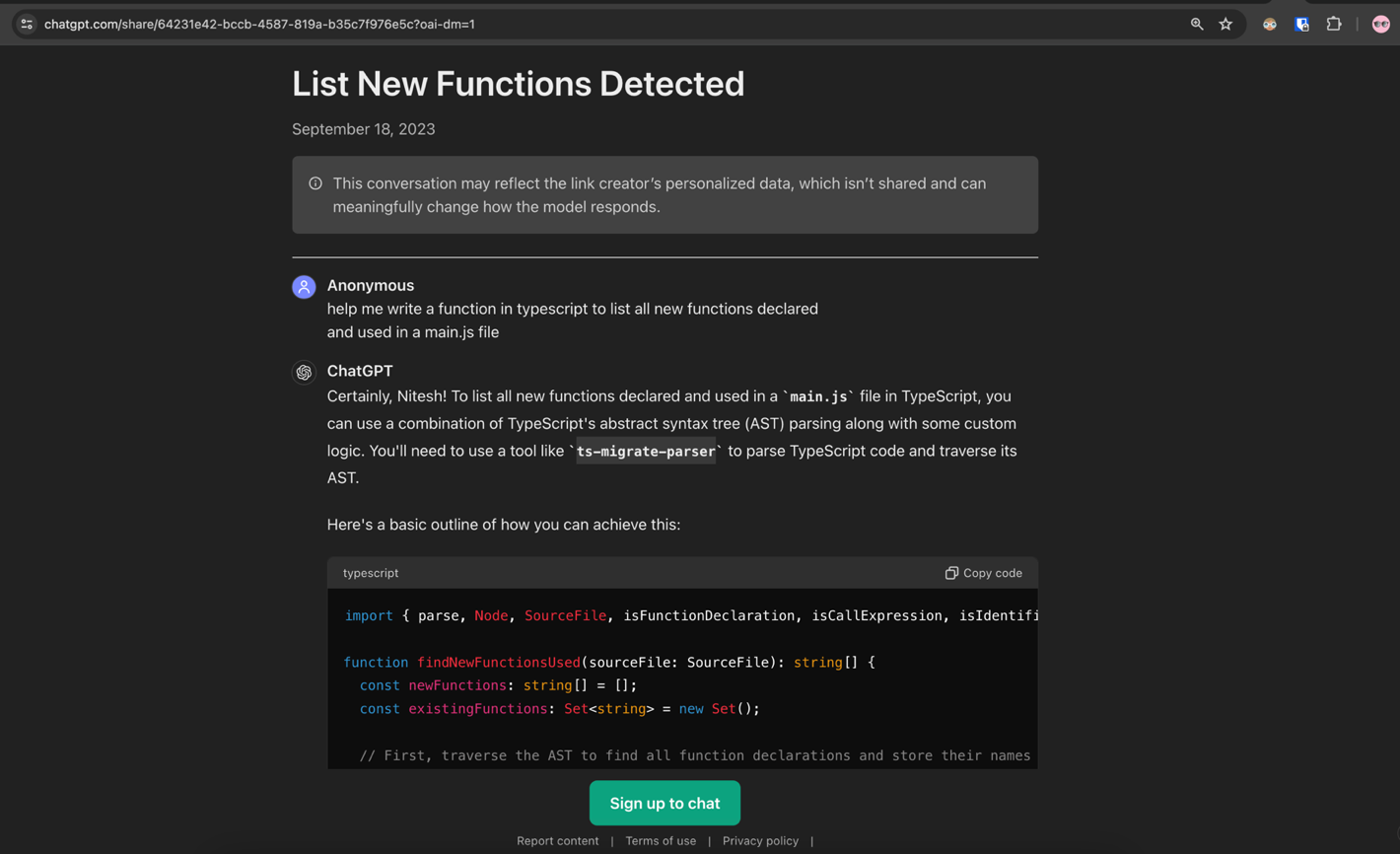Click the List New Functions Detected title

click(x=518, y=84)
